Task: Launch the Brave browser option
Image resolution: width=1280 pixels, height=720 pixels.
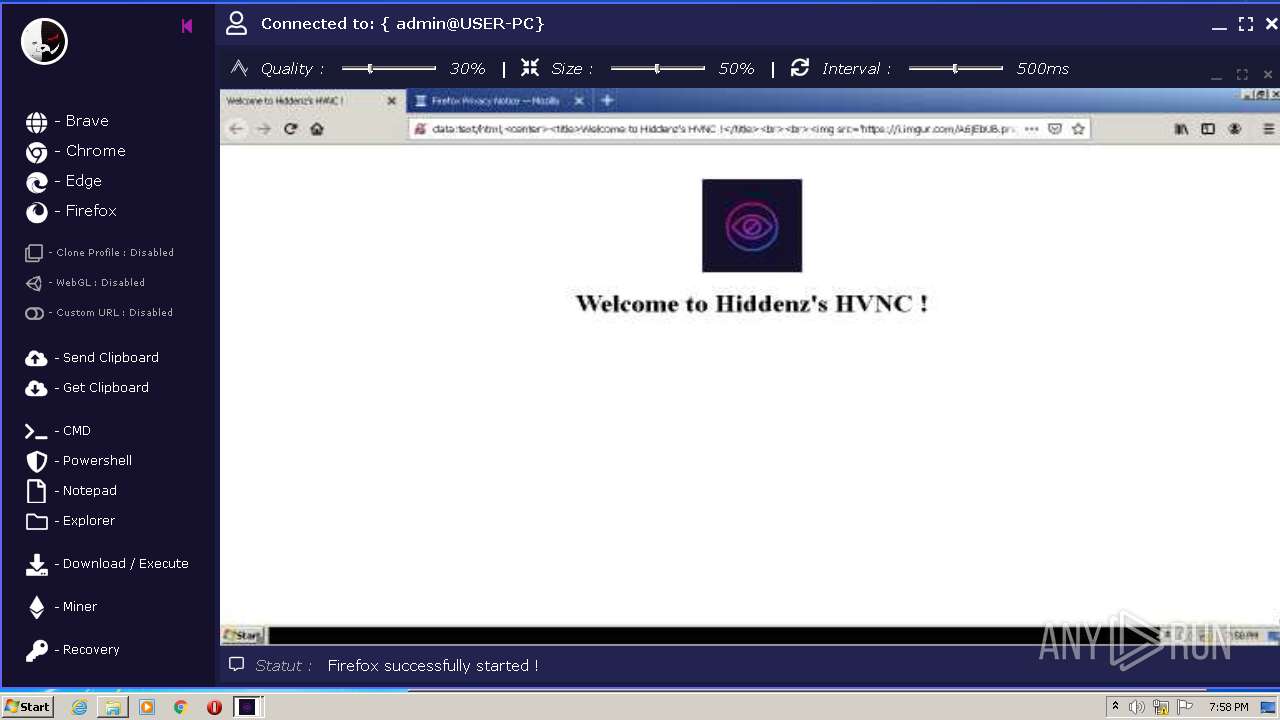Action: (x=67, y=121)
